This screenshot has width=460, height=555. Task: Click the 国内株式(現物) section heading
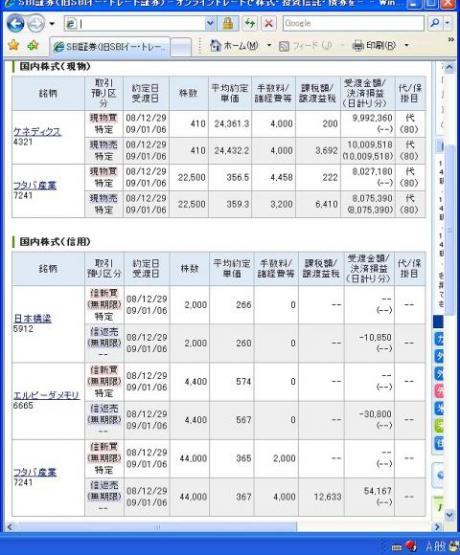pos(55,66)
